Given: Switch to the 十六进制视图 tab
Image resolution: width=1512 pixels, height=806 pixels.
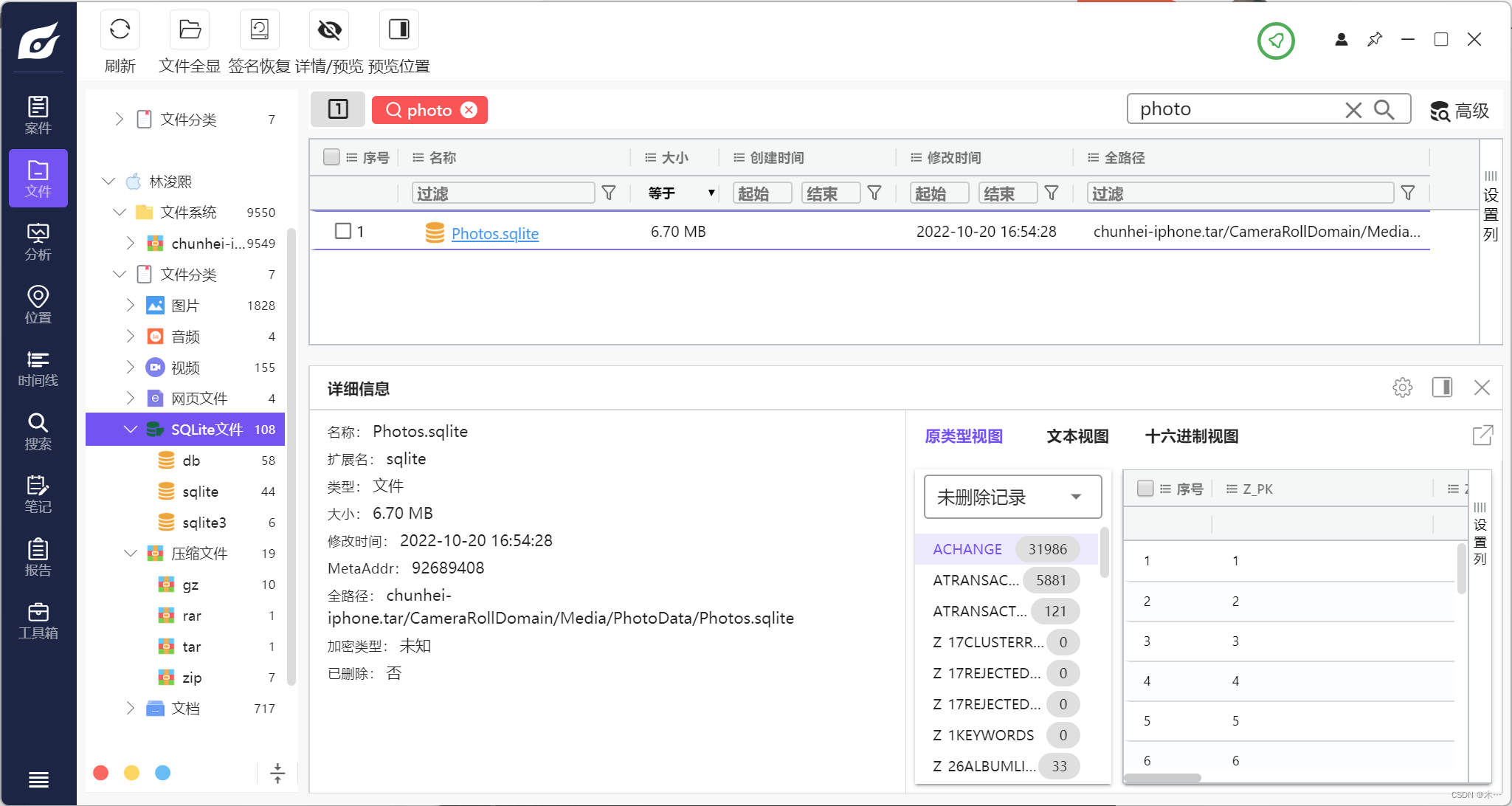Looking at the screenshot, I should (1191, 436).
